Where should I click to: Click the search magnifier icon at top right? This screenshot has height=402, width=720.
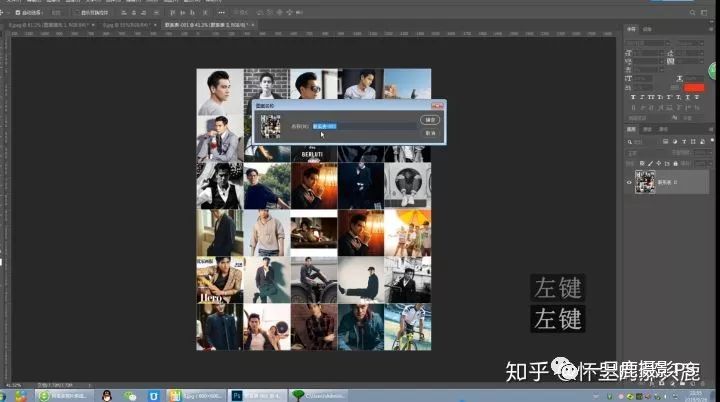[692, 13]
